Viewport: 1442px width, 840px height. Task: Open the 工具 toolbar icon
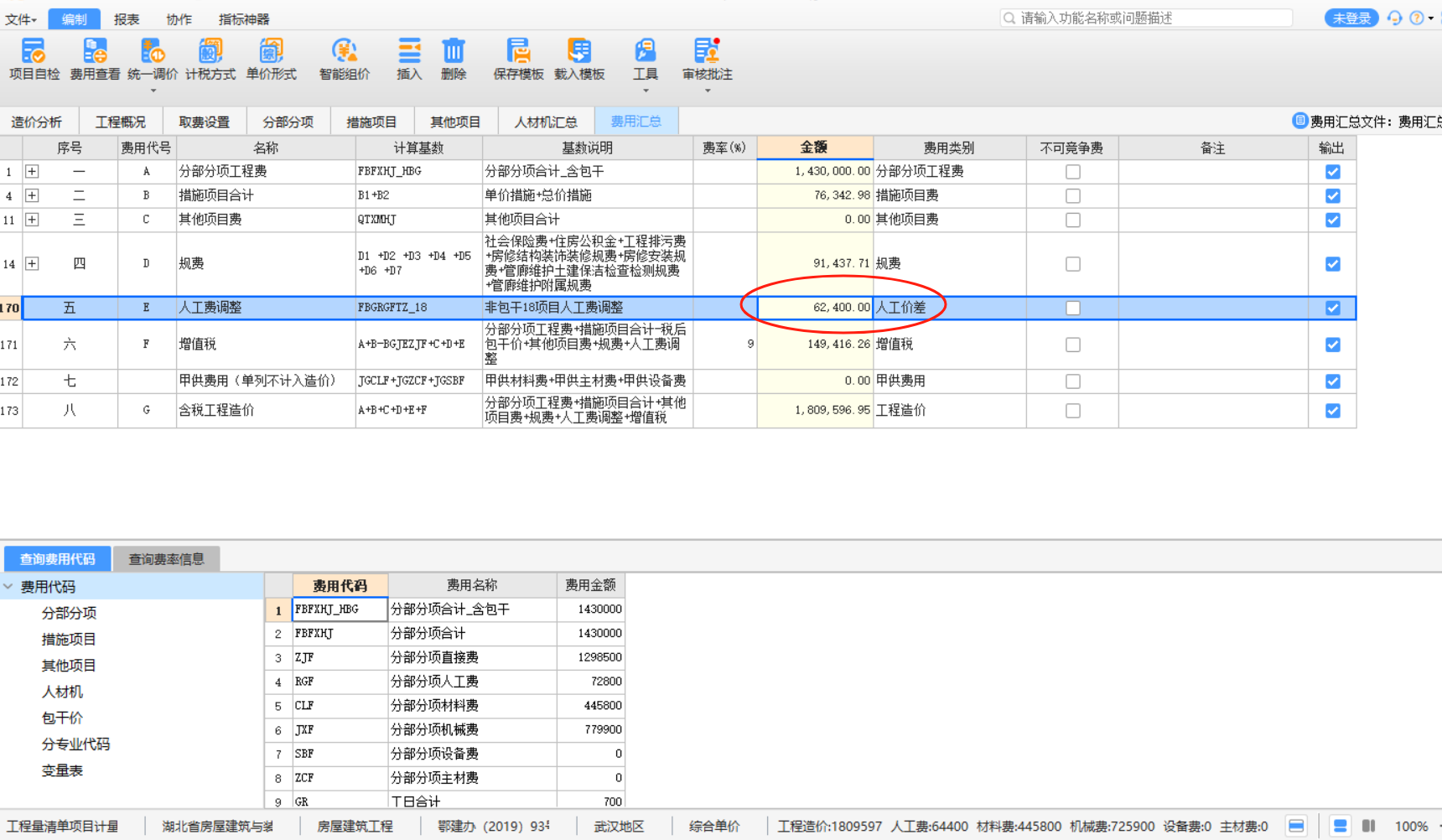[645, 51]
